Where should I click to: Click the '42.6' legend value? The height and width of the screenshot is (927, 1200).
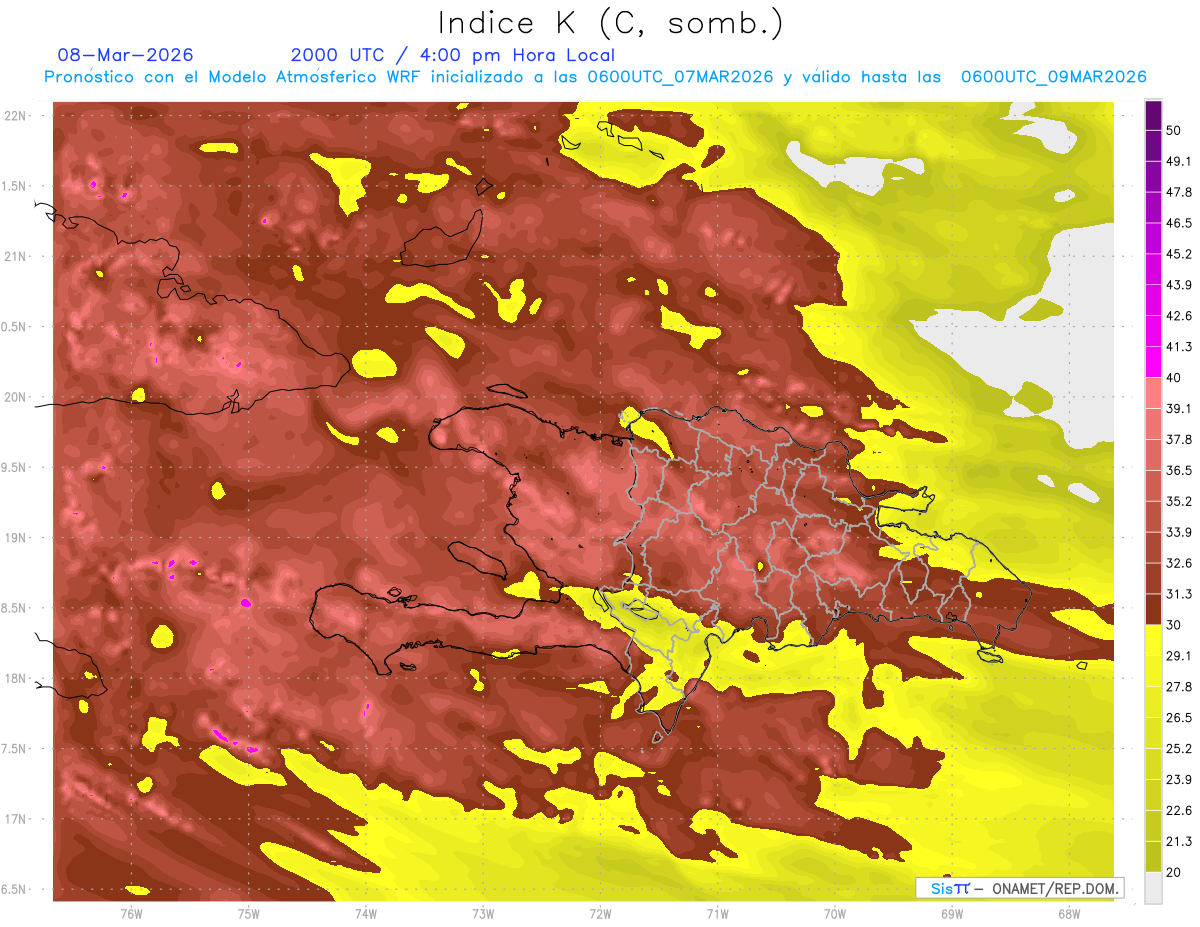(x=1178, y=316)
